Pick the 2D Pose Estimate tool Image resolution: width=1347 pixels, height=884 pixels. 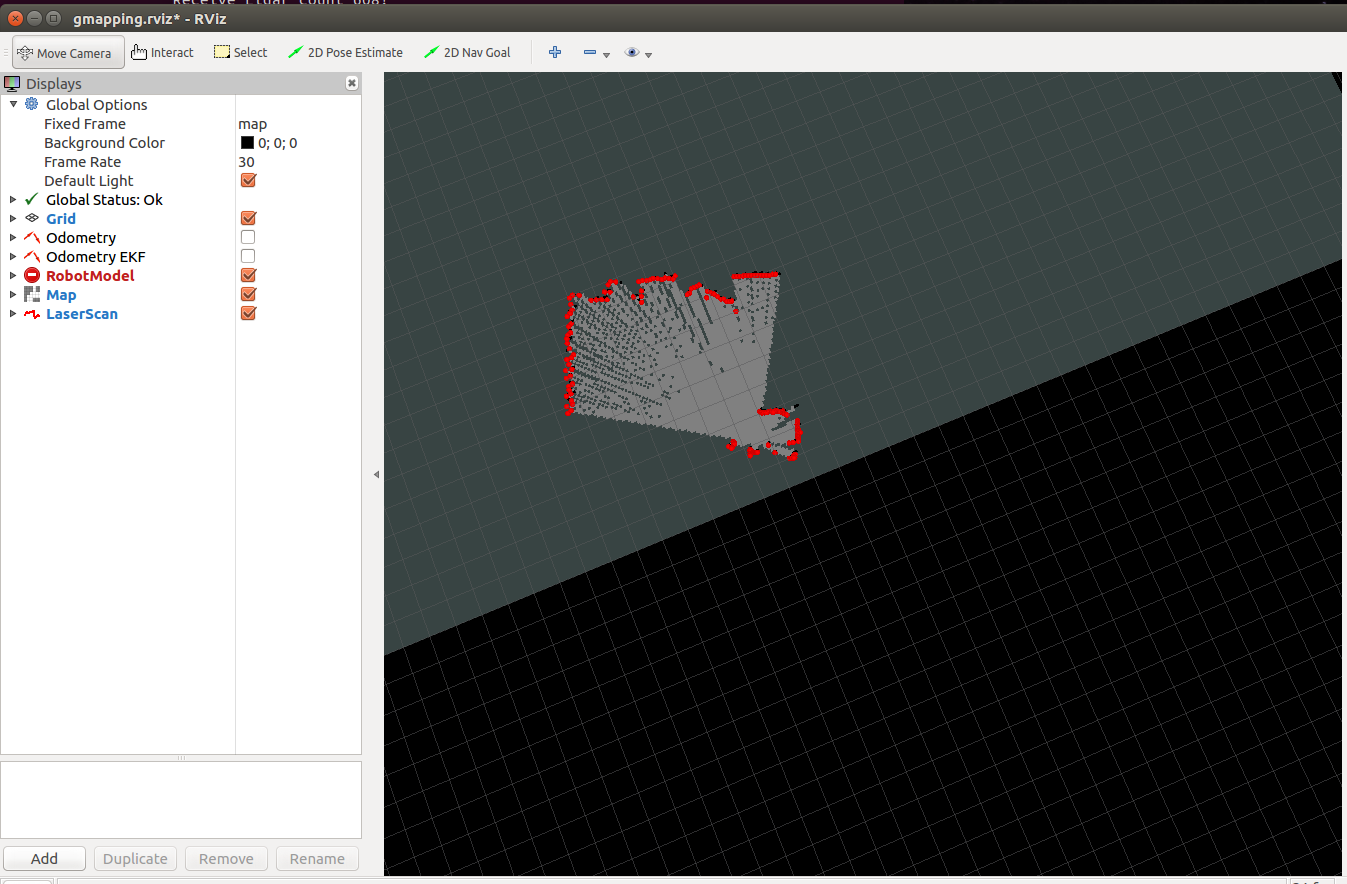[x=345, y=53]
